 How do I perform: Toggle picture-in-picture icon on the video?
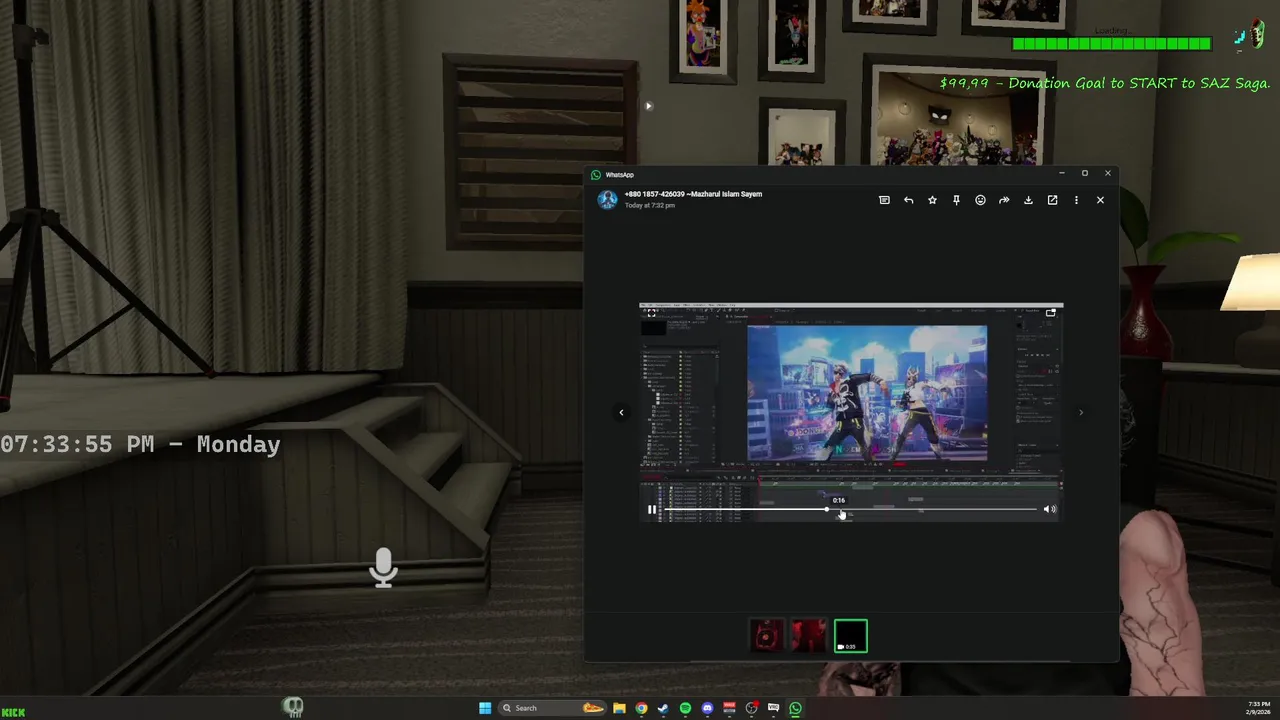[x=1050, y=313]
